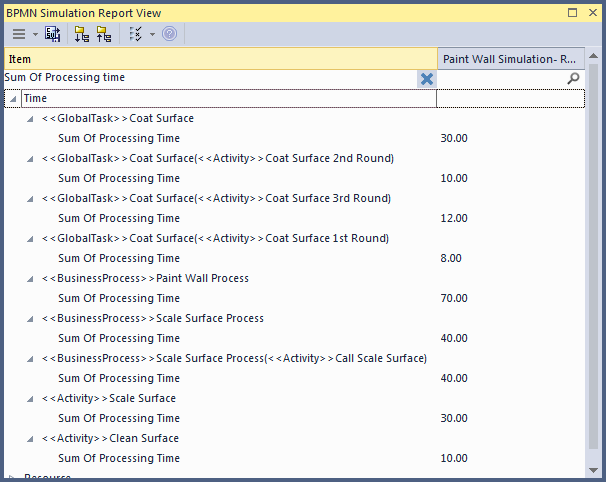This screenshot has width=607, height=482.
Task: Click the vertical scrollbar track
Action: coord(593,300)
